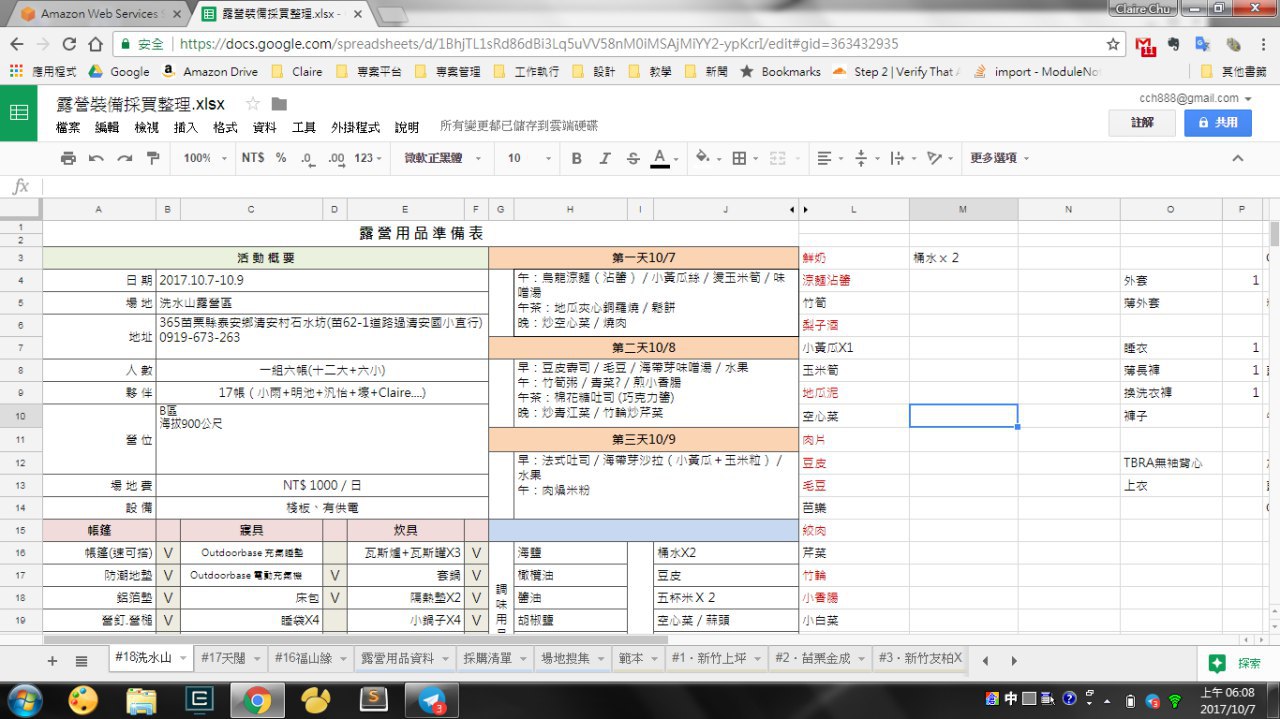Toggle bold formatting
This screenshot has width=1280, height=719.
(x=576, y=158)
